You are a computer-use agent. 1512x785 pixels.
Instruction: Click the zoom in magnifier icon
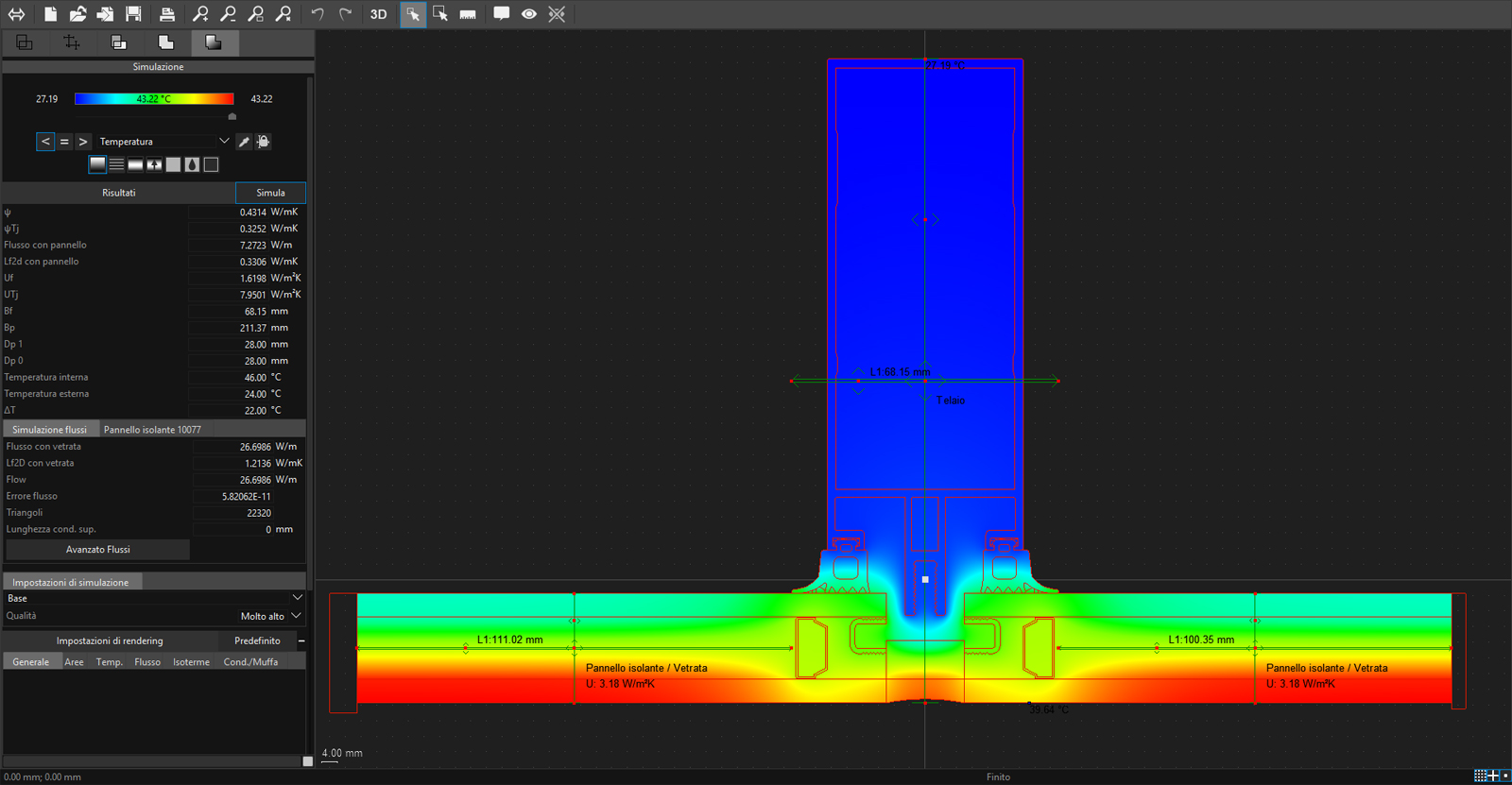tap(200, 14)
